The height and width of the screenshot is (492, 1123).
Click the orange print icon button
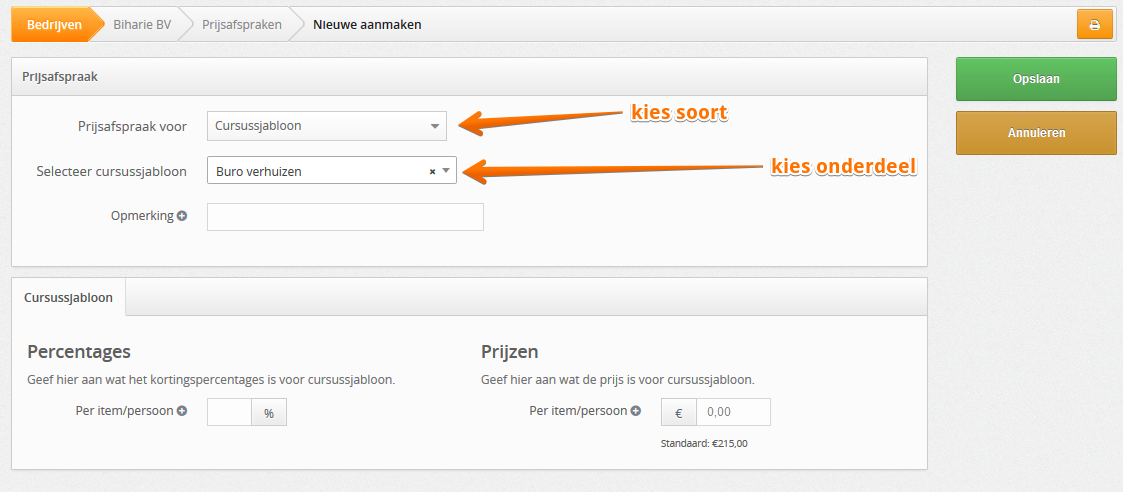[x=1094, y=25]
